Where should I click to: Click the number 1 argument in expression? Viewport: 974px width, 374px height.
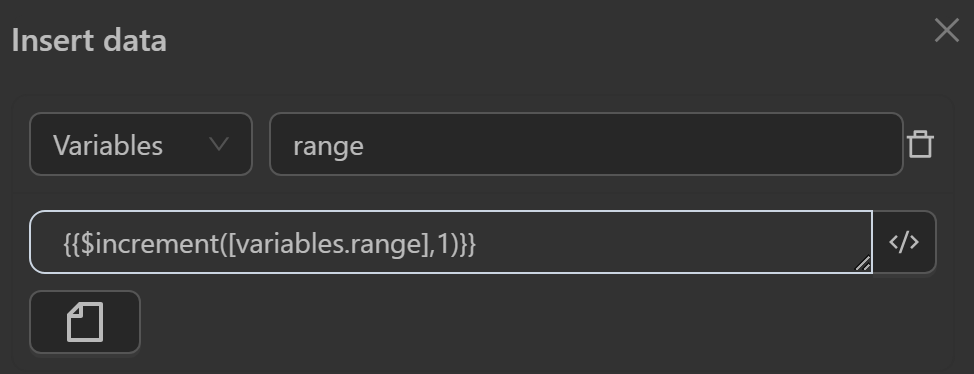(443, 244)
